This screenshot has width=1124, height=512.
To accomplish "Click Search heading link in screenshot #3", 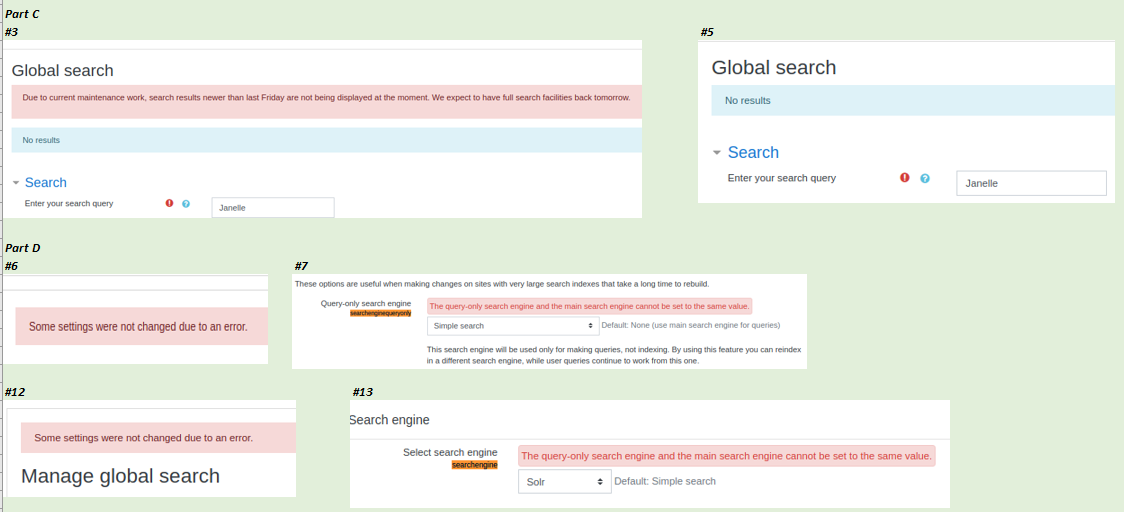I will [x=46, y=183].
